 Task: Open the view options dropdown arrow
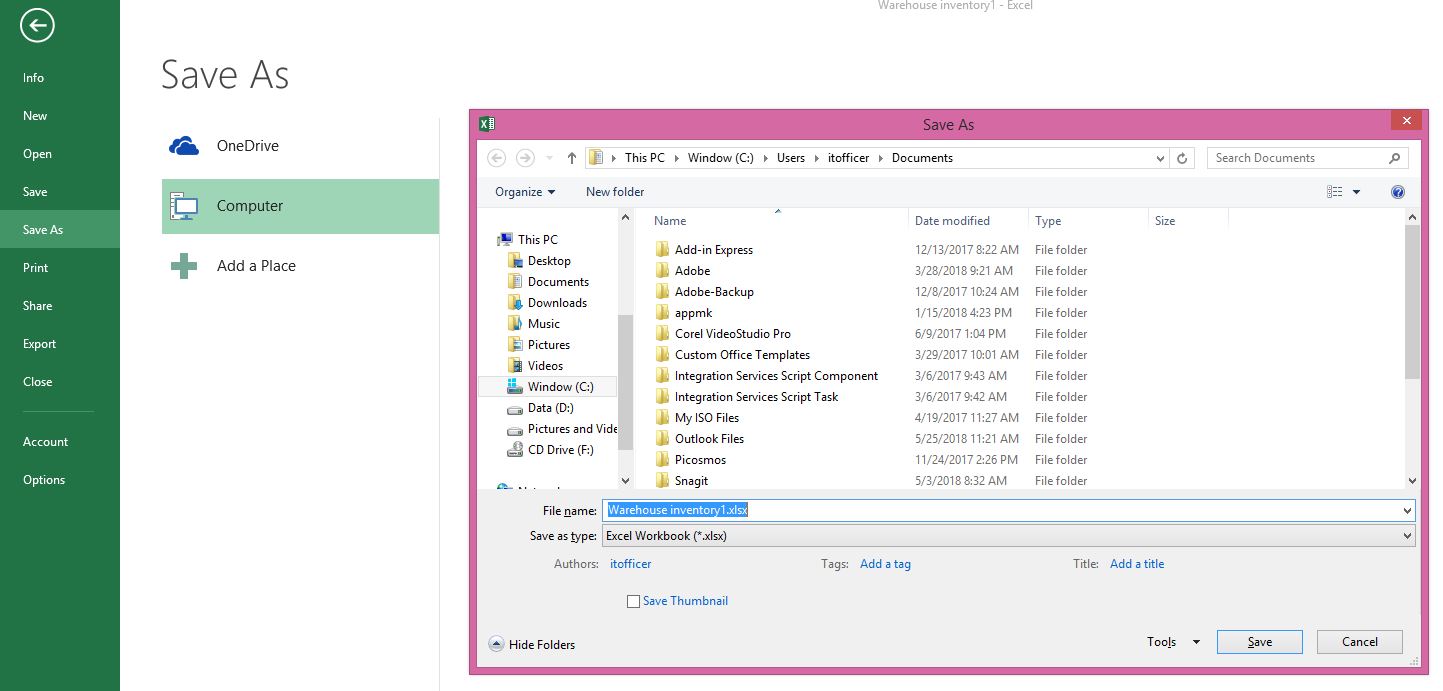[1357, 192]
